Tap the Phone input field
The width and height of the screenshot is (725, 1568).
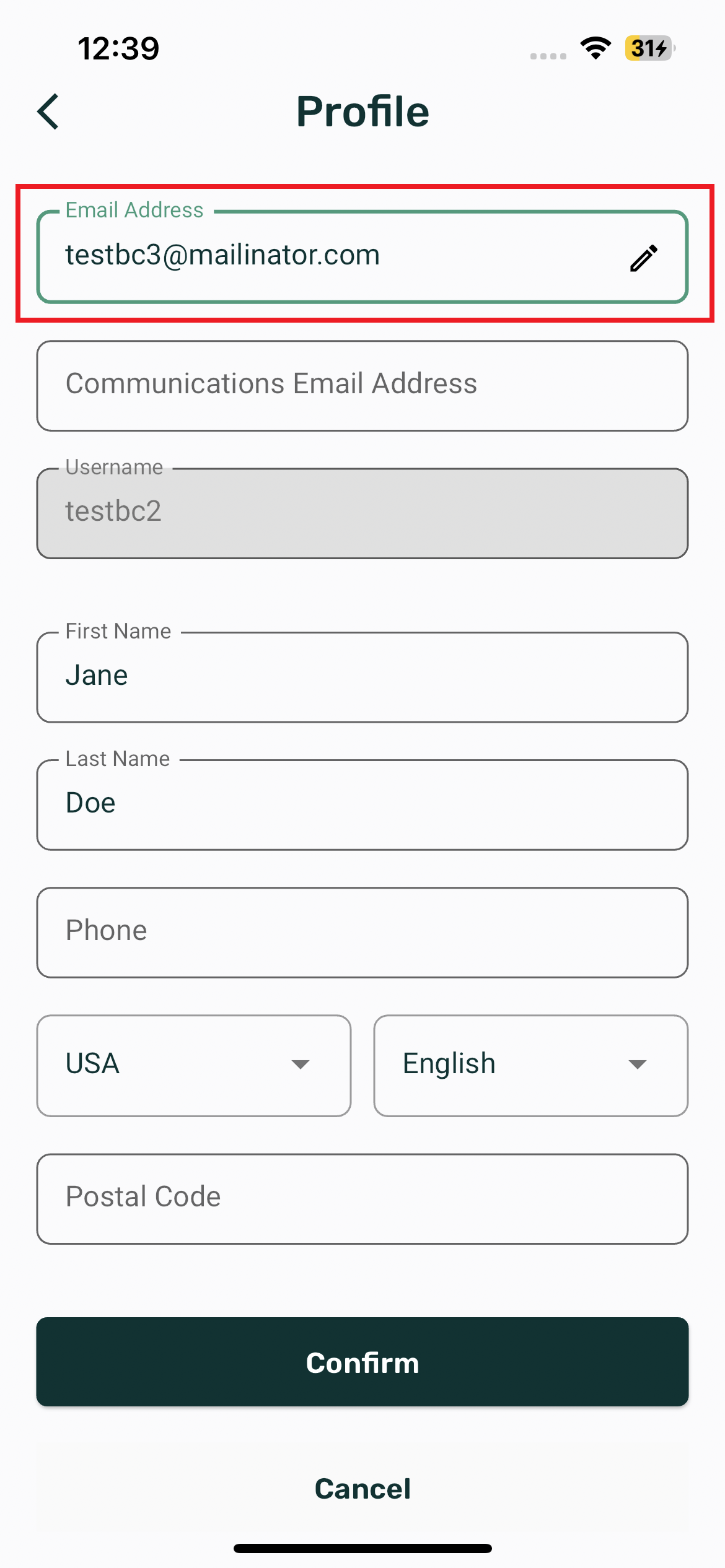[x=362, y=932]
